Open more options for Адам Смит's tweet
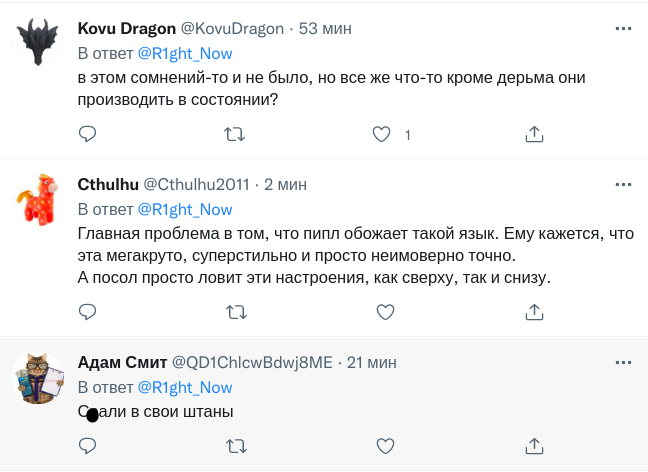The image size is (648, 472). tap(623, 362)
